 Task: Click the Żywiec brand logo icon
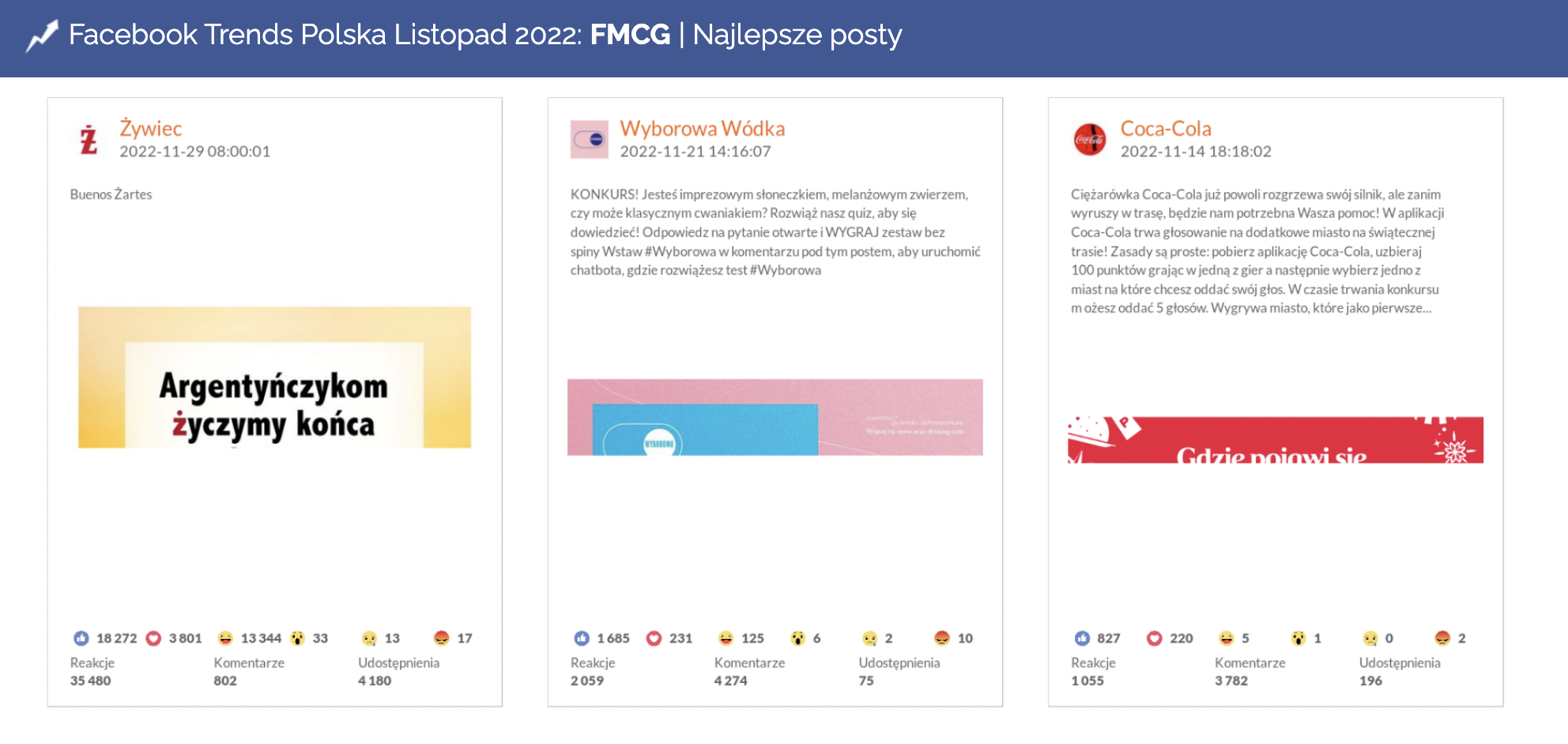pos(89,140)
